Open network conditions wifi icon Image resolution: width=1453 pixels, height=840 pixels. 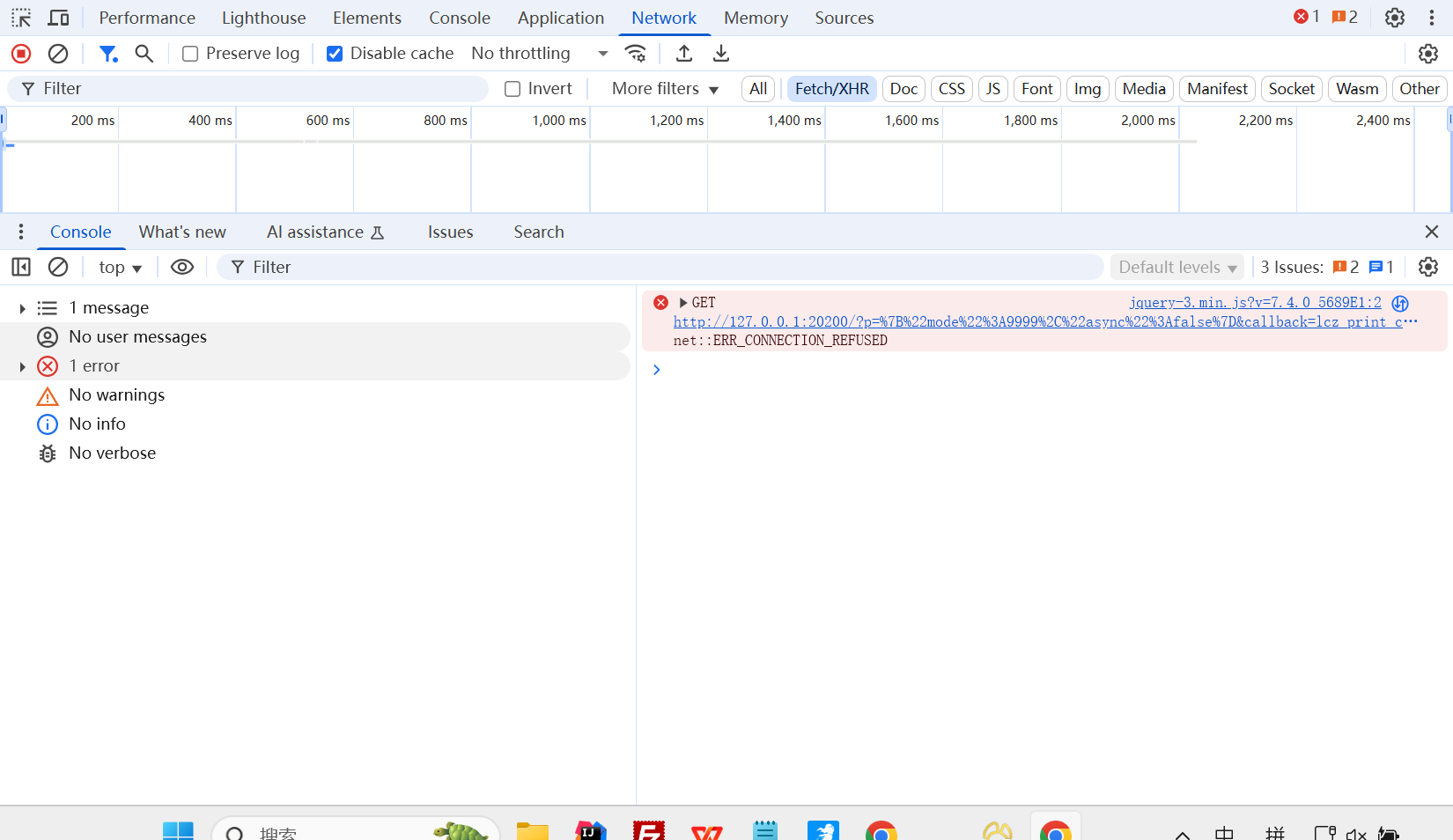[635, 54]
